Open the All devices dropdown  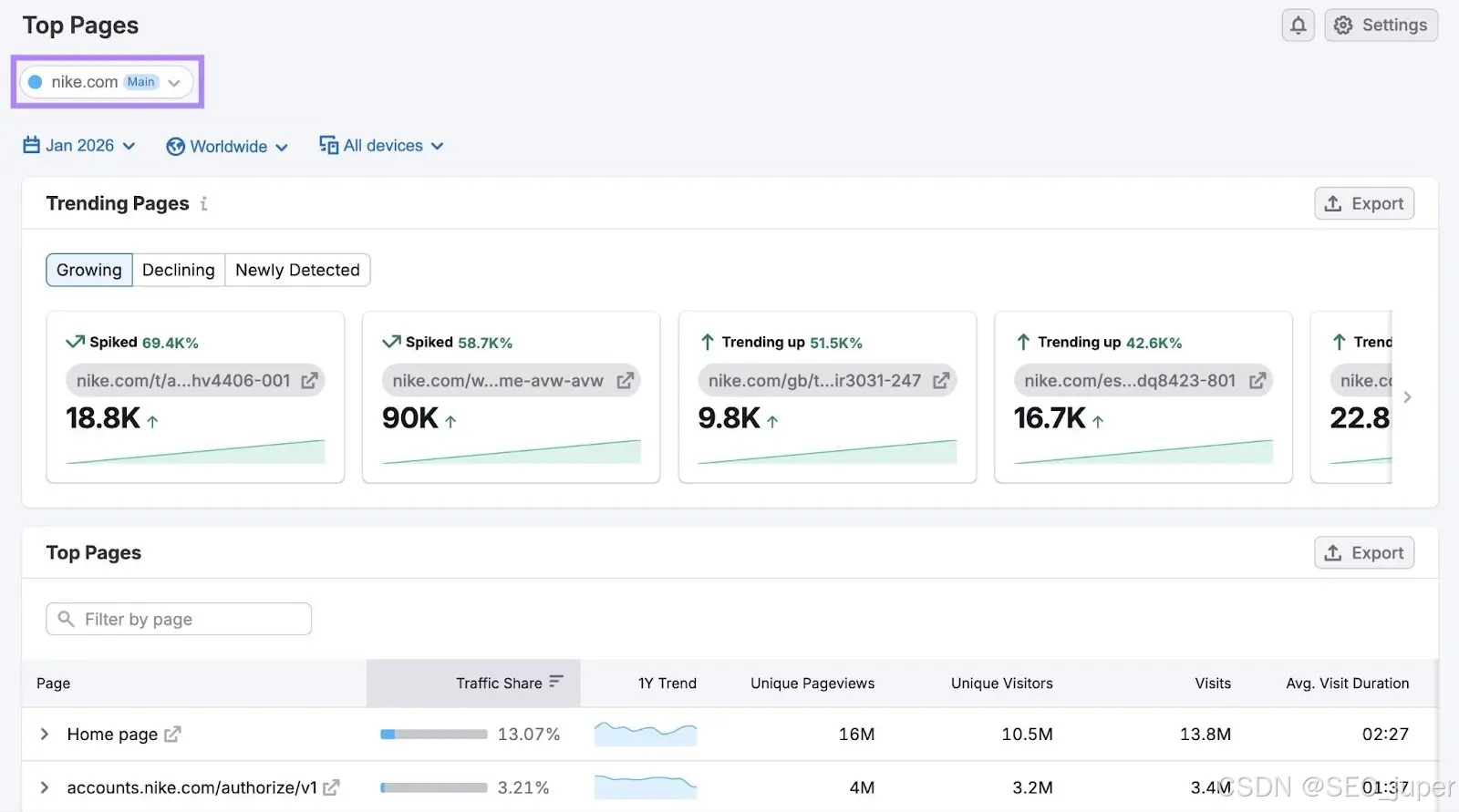point(381,146)
